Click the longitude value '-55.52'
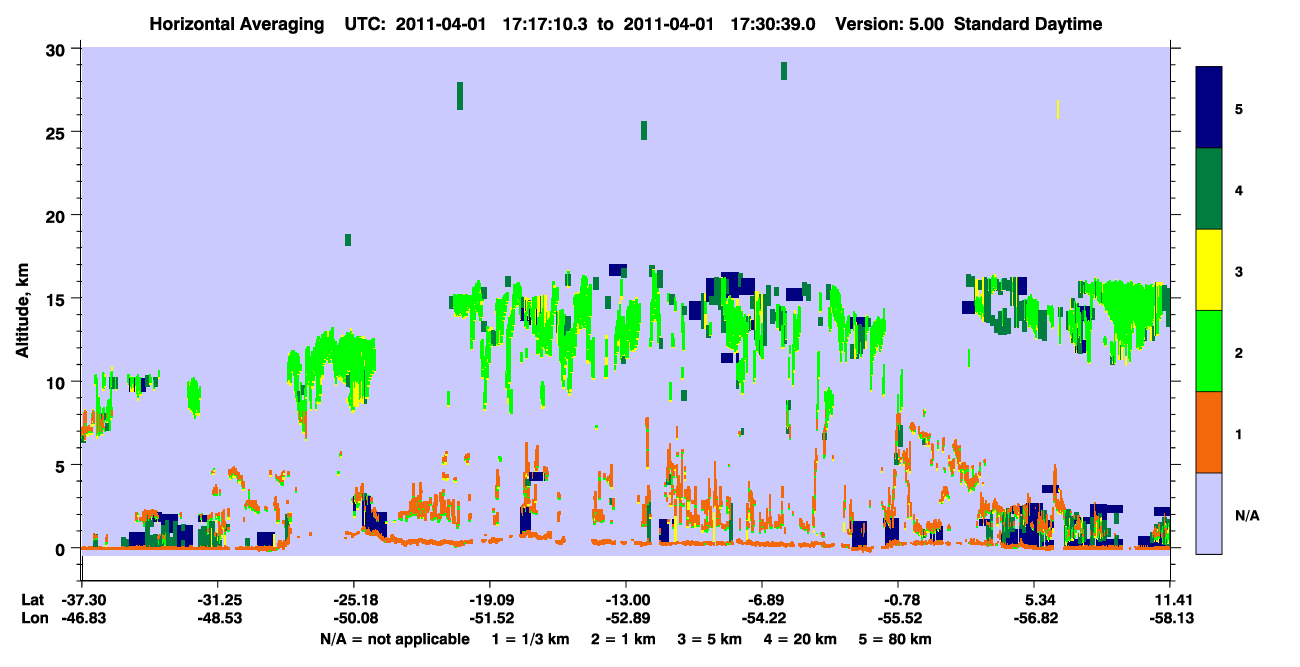This screenshot has width=1300, height=667. [899, 618]
